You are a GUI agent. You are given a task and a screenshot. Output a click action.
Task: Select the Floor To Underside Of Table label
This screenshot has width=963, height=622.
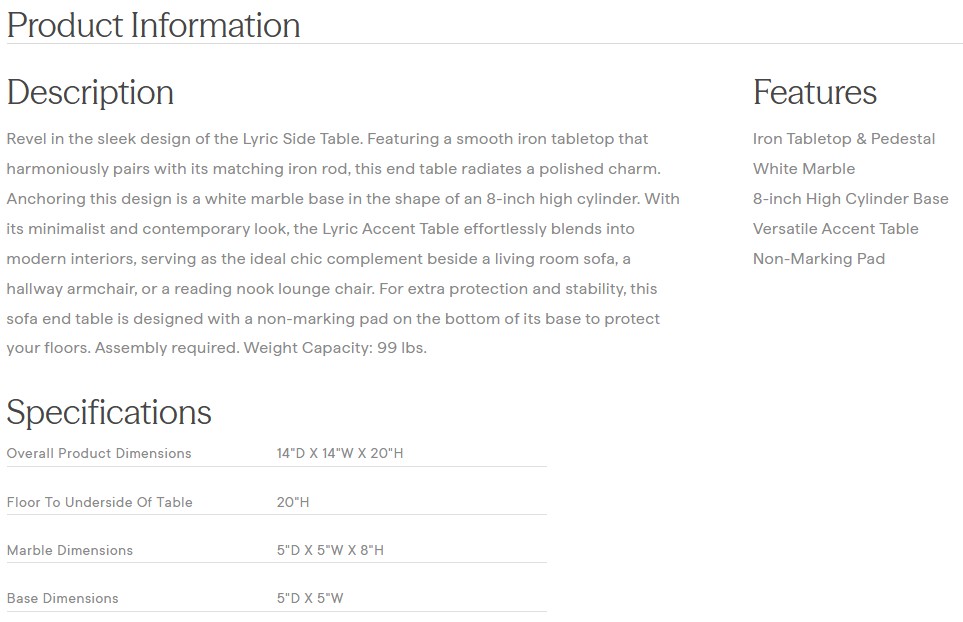tap(99, 502)
